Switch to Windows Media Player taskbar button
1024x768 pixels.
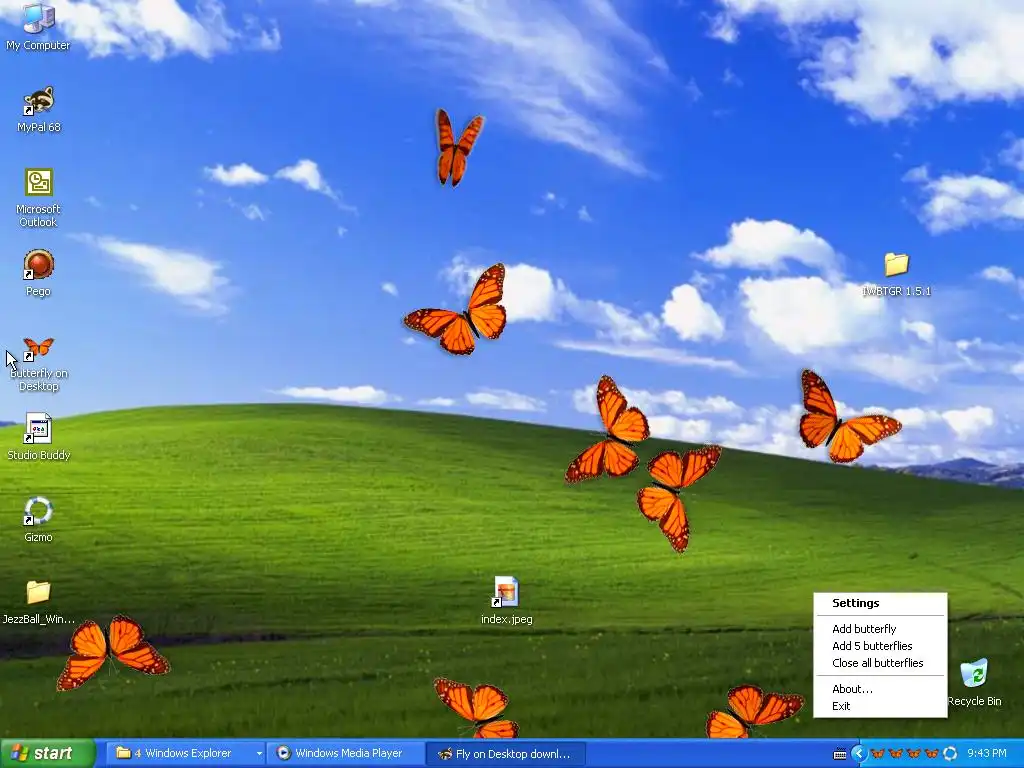[x=346, y=754]
